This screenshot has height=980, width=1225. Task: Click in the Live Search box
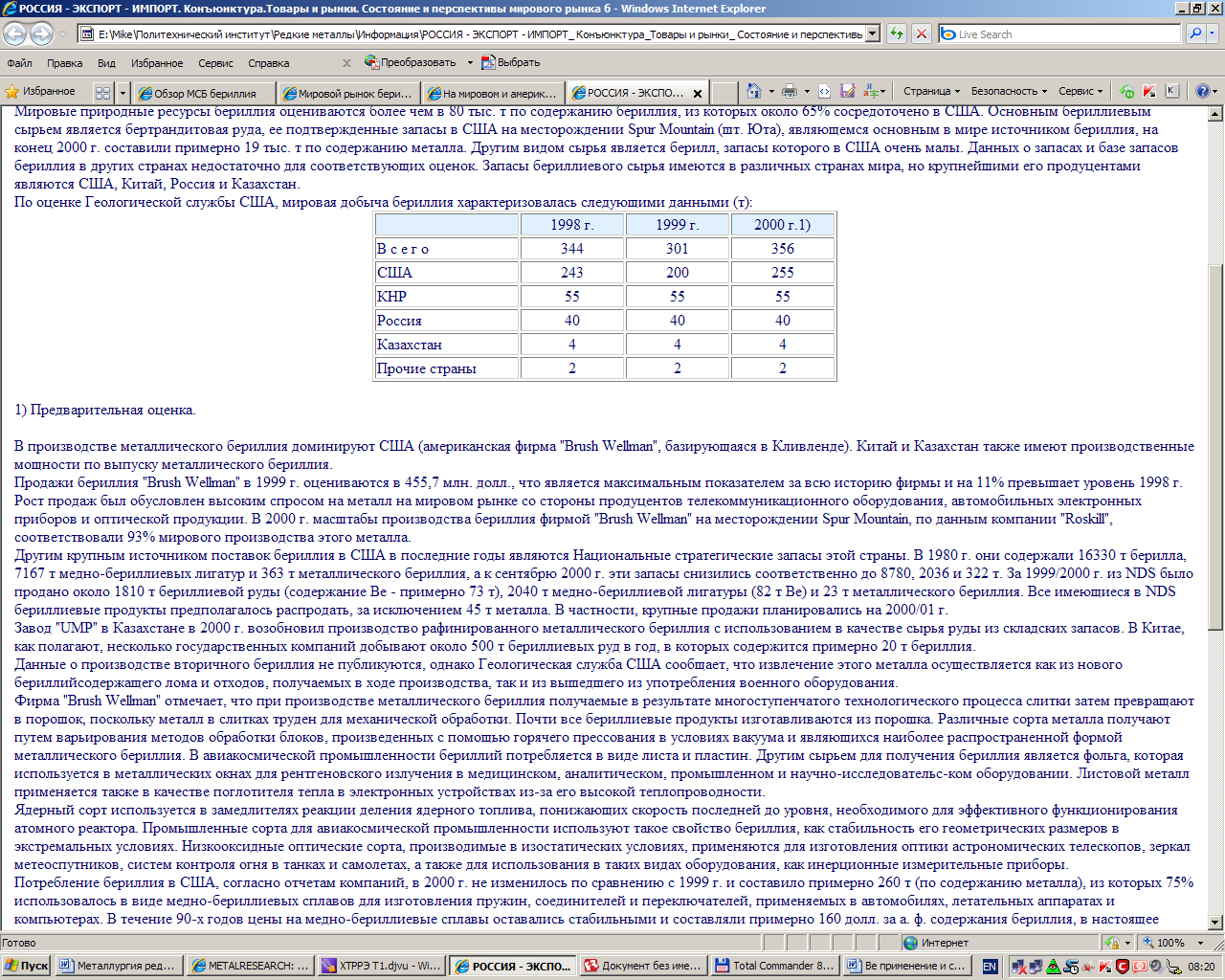coord(1060,34)
